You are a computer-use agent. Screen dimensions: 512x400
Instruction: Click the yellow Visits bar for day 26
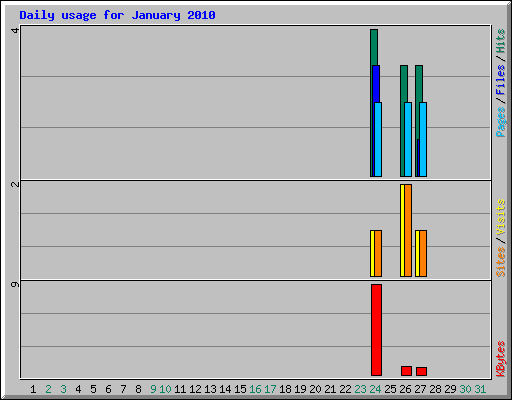pos(402,230)
